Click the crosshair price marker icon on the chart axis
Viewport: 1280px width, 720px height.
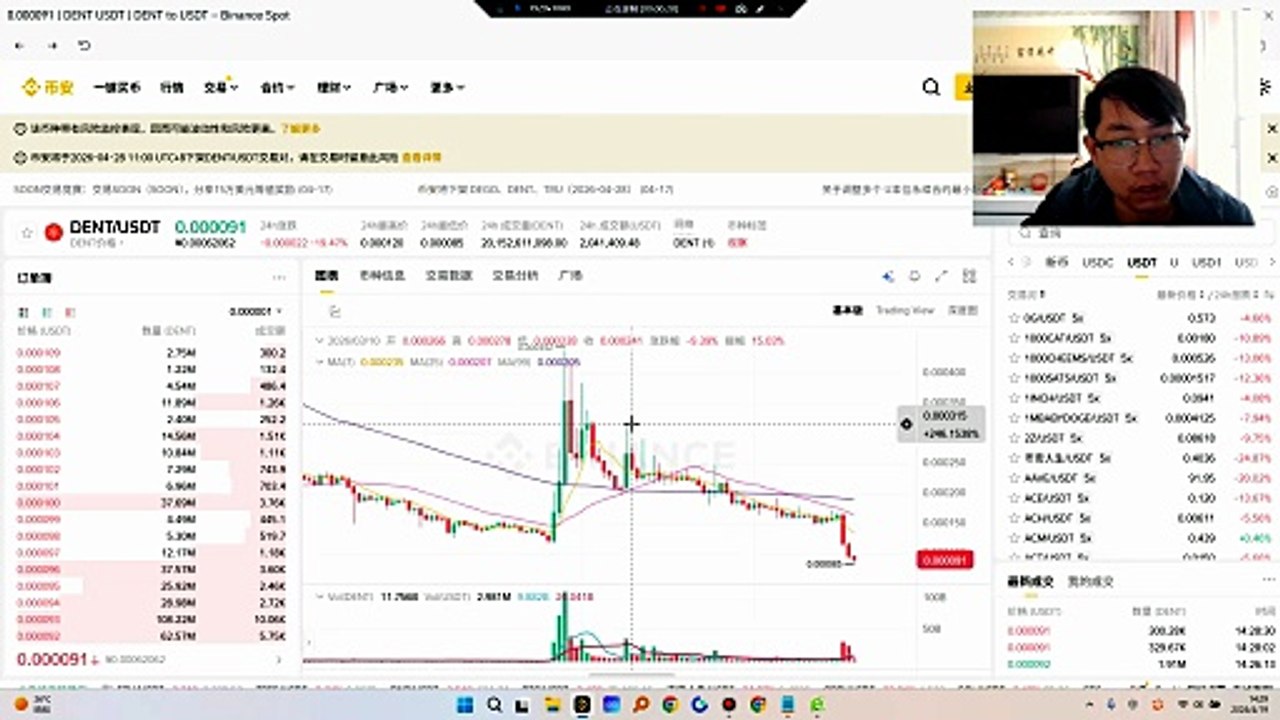[x=907, y=424]
